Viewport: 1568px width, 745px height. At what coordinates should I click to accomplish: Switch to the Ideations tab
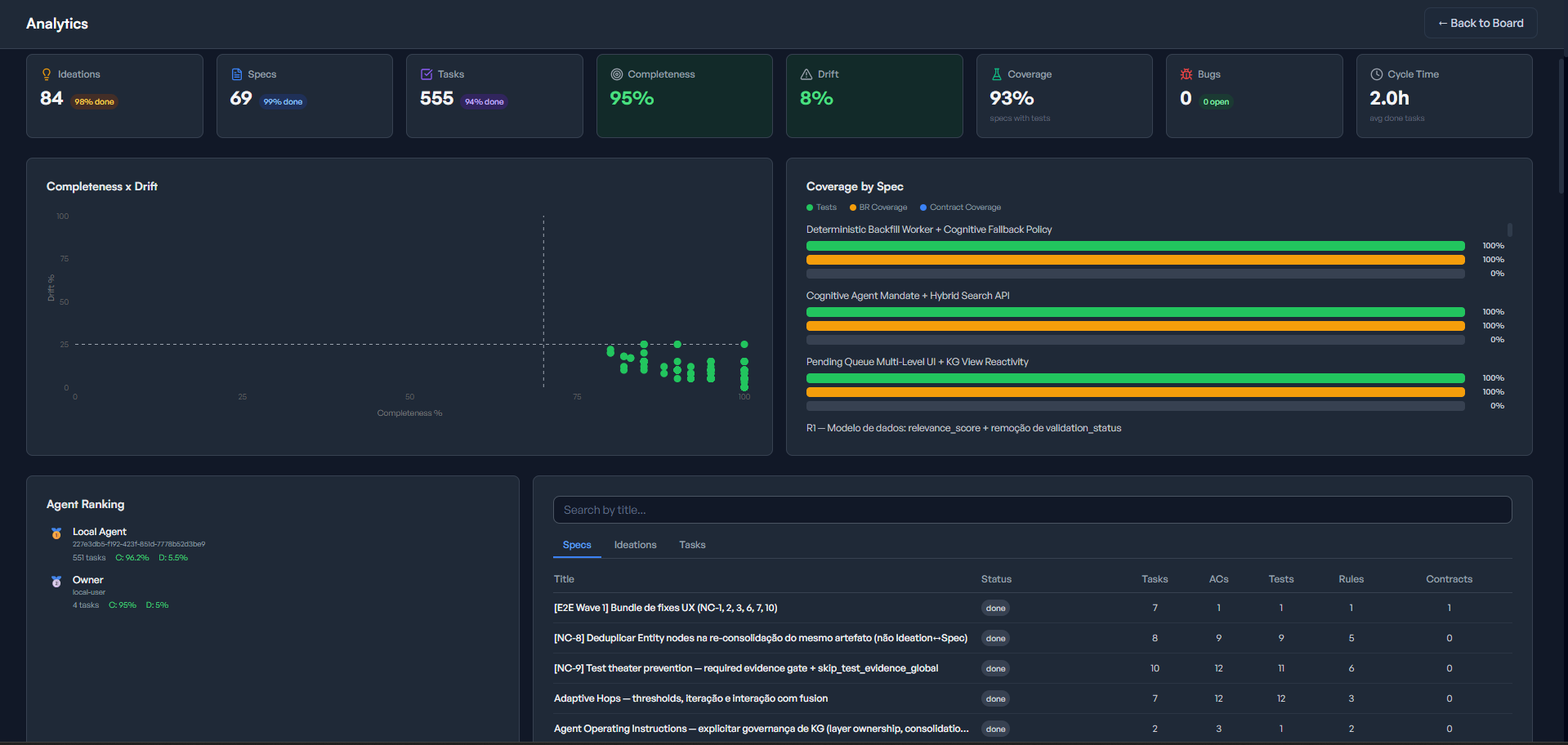[635, 545]
